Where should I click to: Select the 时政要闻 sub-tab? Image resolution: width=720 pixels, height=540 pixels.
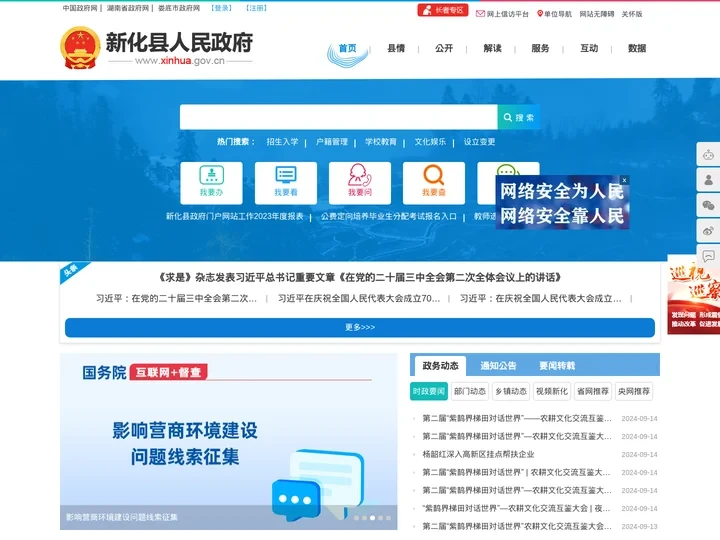click(428, 391)
